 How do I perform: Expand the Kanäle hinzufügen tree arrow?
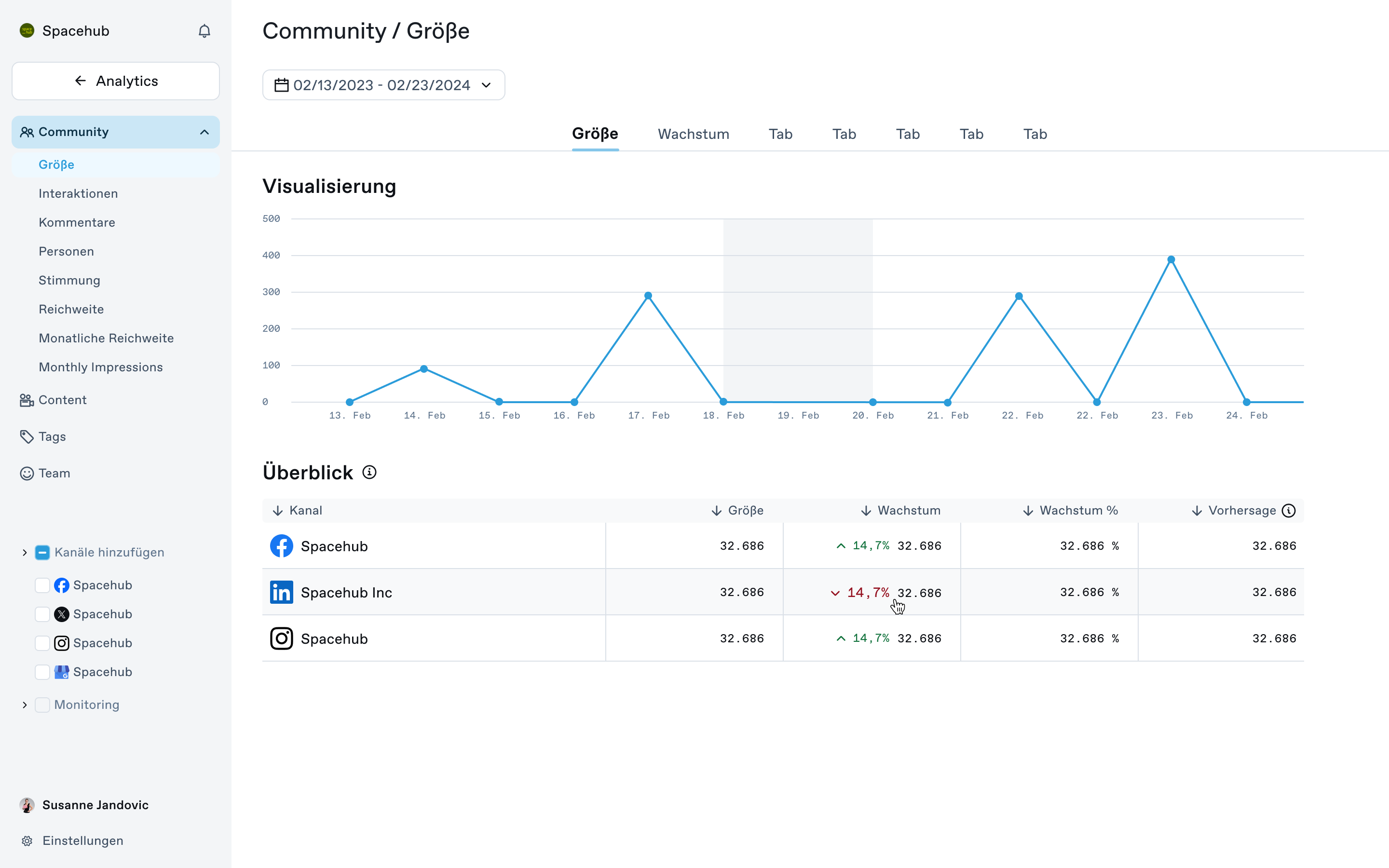(25, 552)
